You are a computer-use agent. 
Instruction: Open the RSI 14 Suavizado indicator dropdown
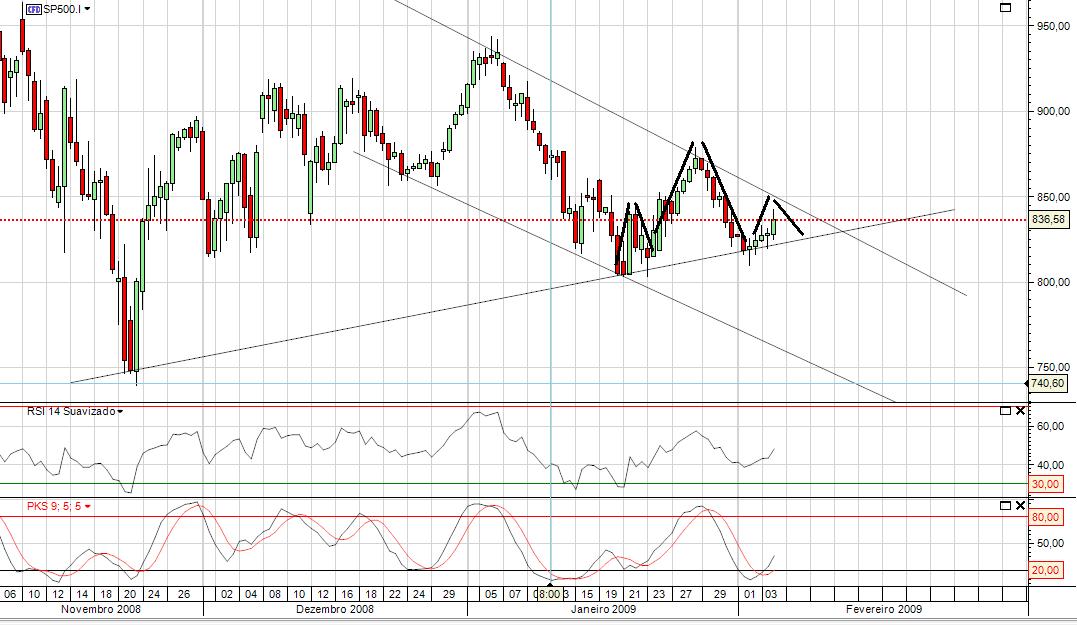pos(120,411)
